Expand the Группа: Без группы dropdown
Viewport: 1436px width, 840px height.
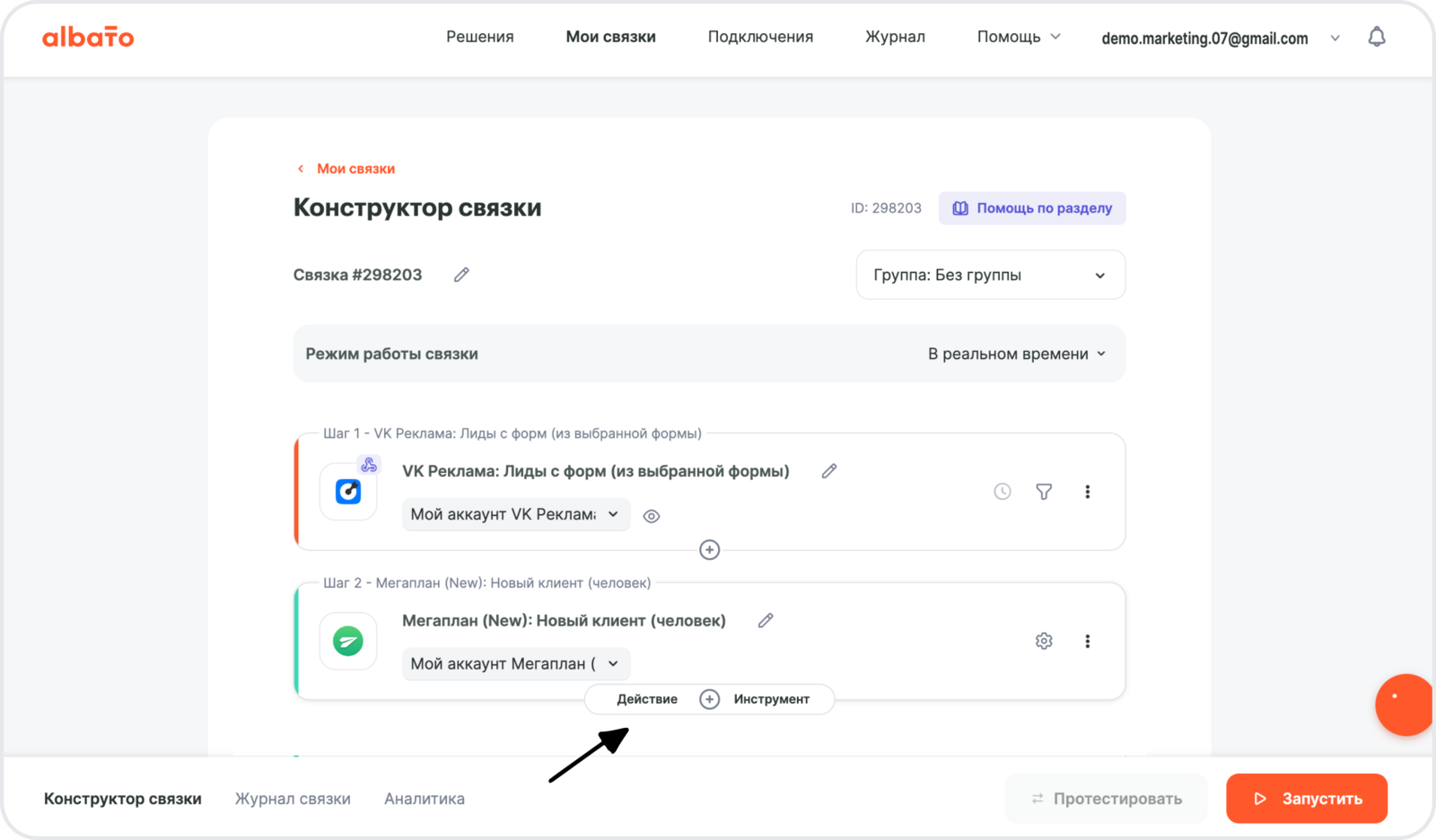pos(990,275)
